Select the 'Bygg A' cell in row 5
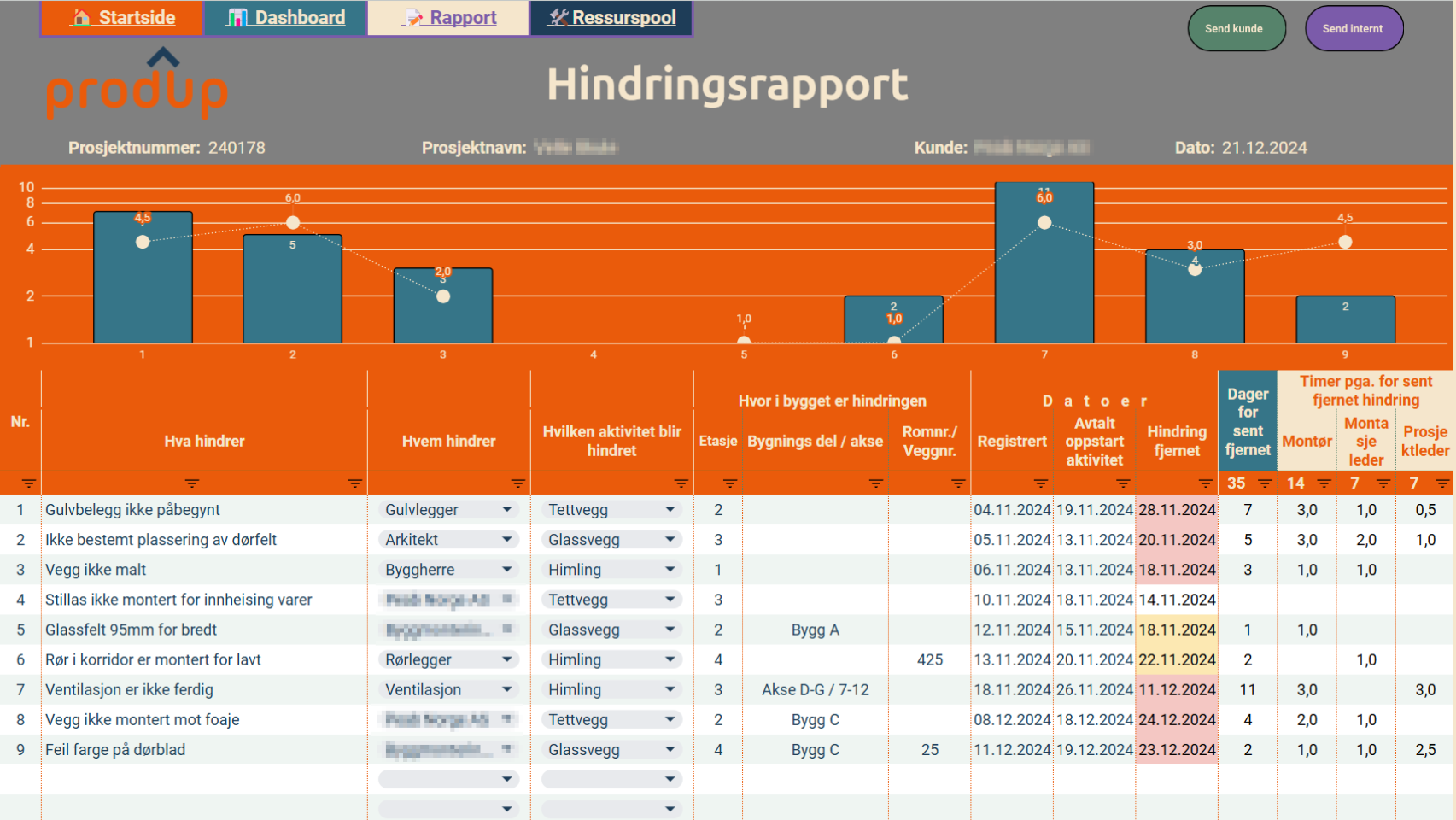 click(x=816, y=630)
